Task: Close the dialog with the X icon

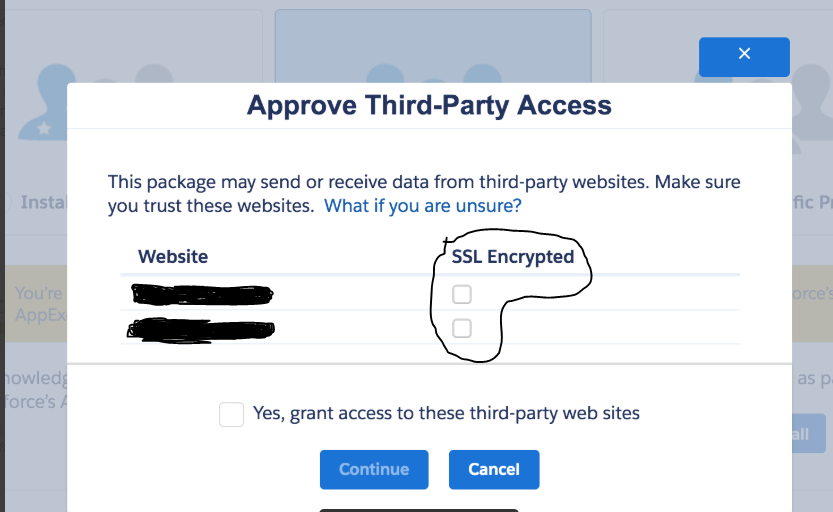Action: 744,56
